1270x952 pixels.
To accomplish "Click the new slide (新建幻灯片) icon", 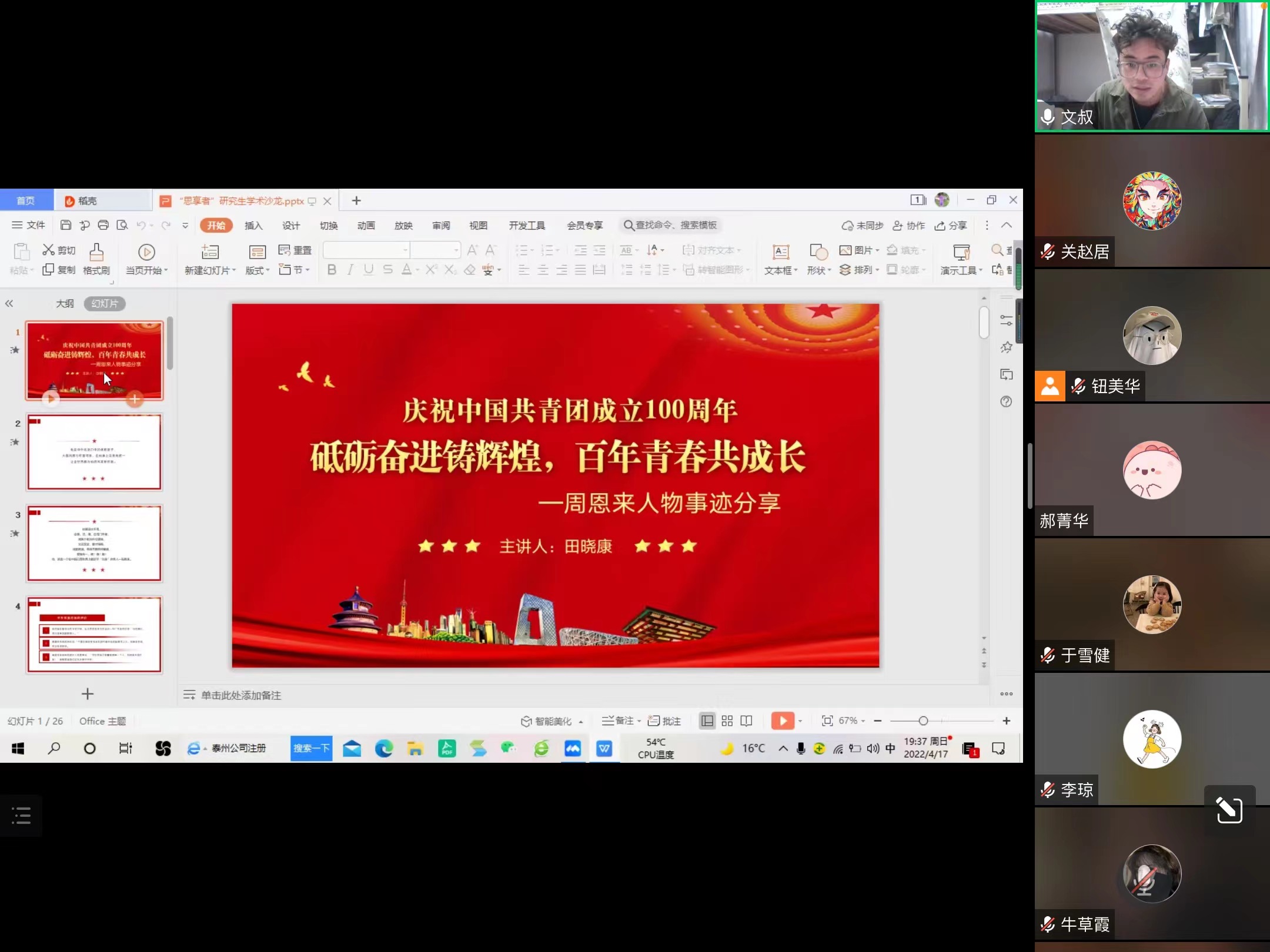I will pyautogui.click(x=210, y=253).
